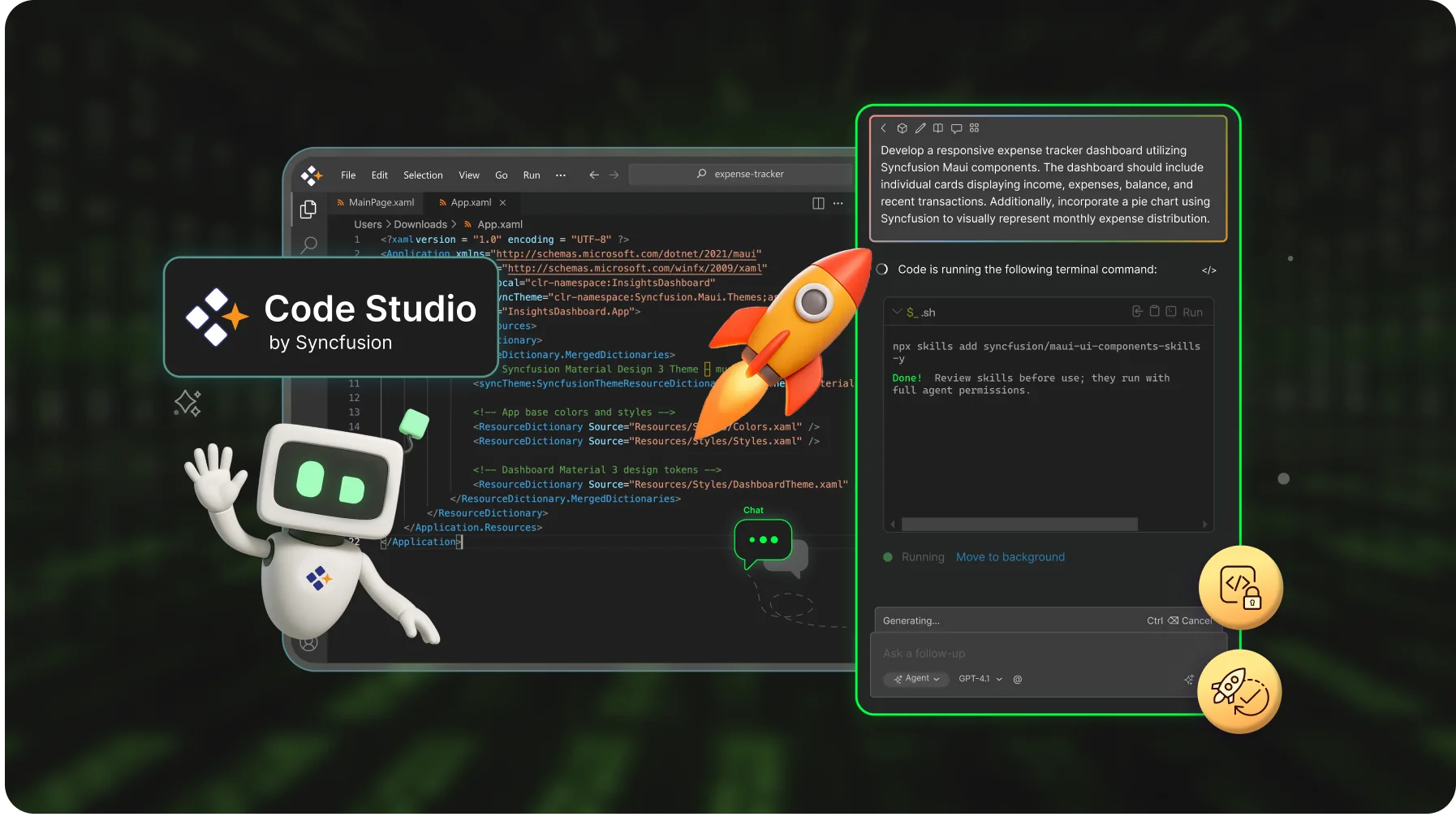Viewport: 1456px width, 821px height.
Task: Open the File menu
Action: click(x=348, y=175)
